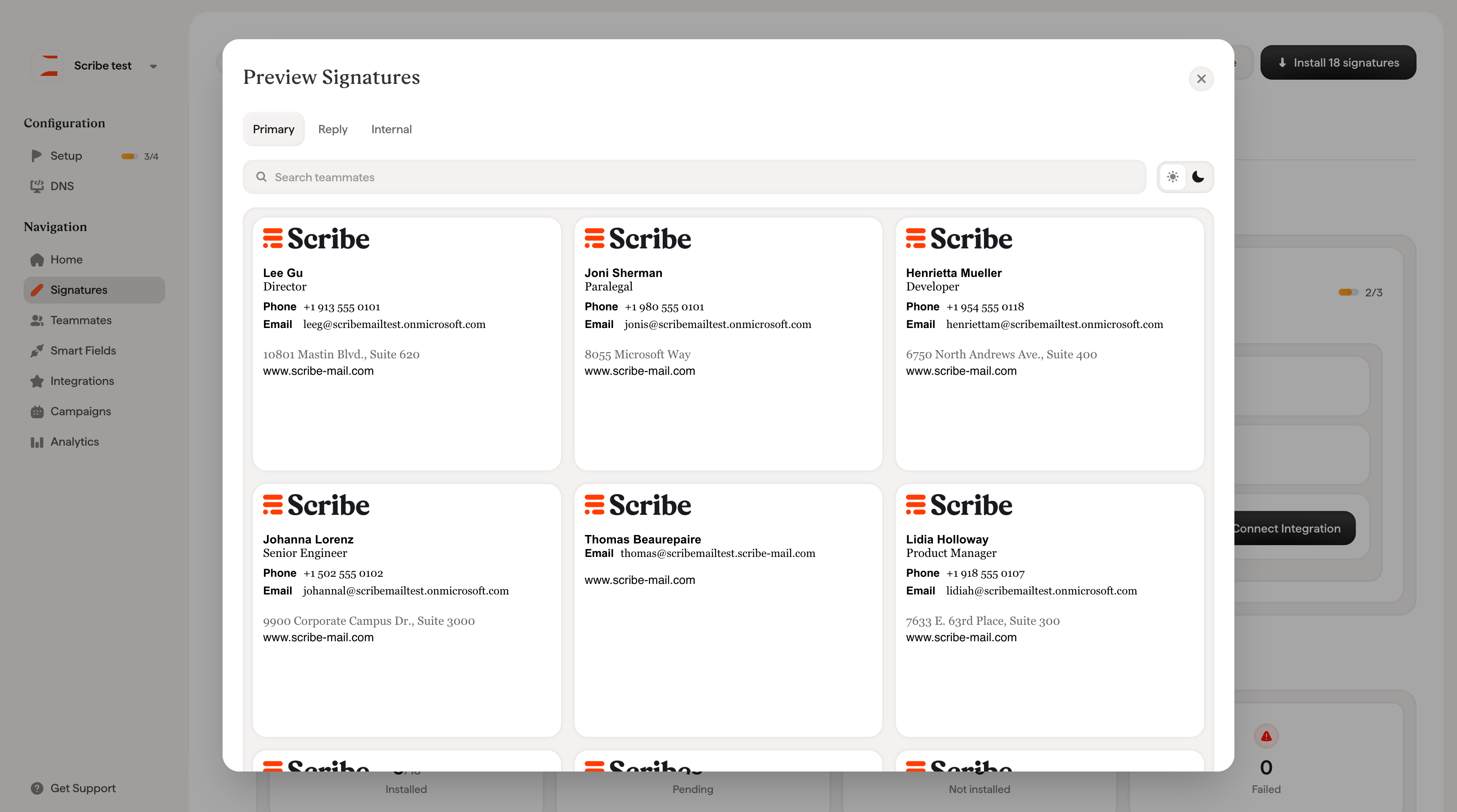The height and width of the screenshot is (812, 1457).
Task: Click the Smart Fields plug icon
Action: point(37,351)
